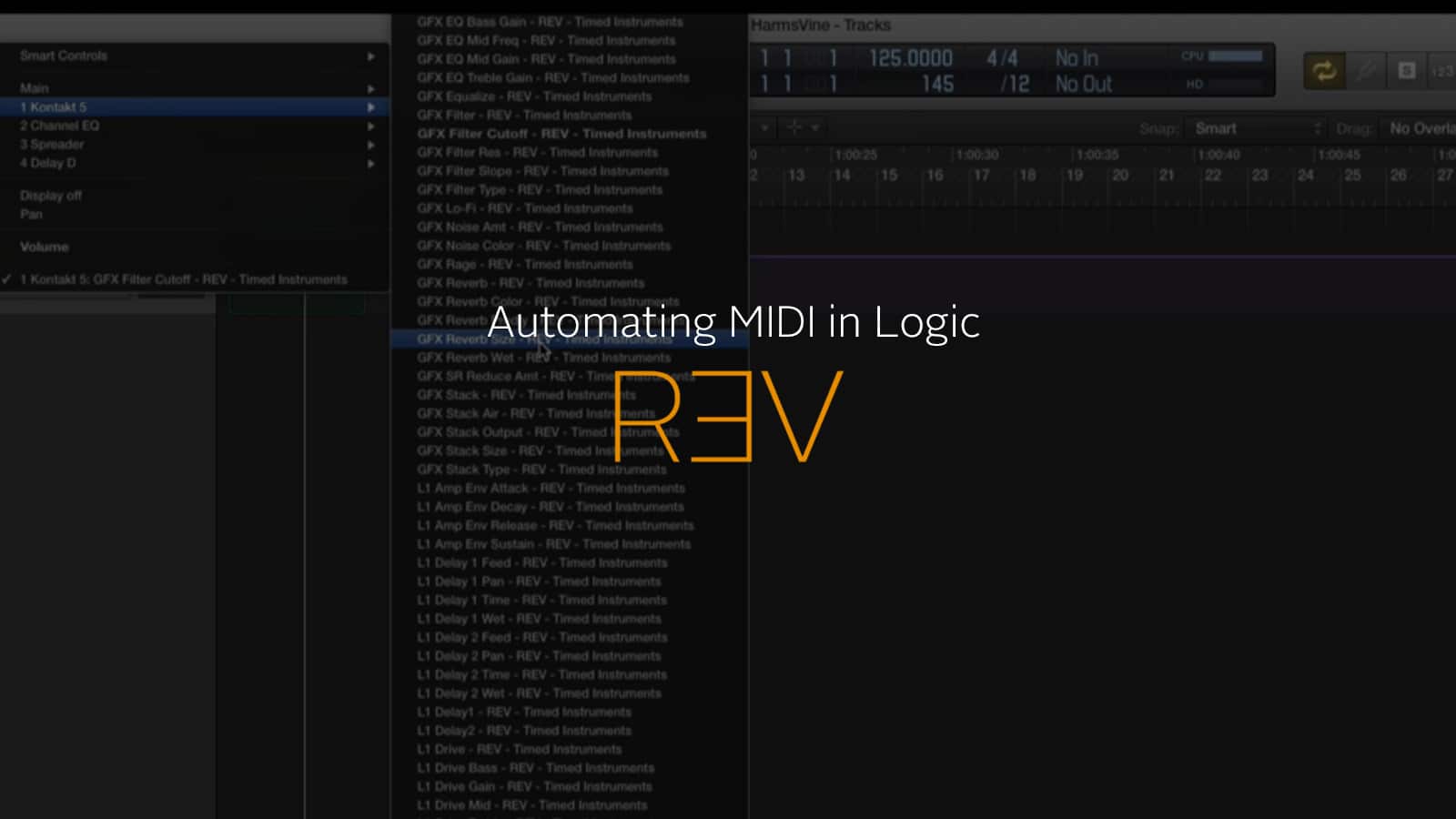Open the Snap mode dropdown showing Smart

click(x=1256, y=128)
